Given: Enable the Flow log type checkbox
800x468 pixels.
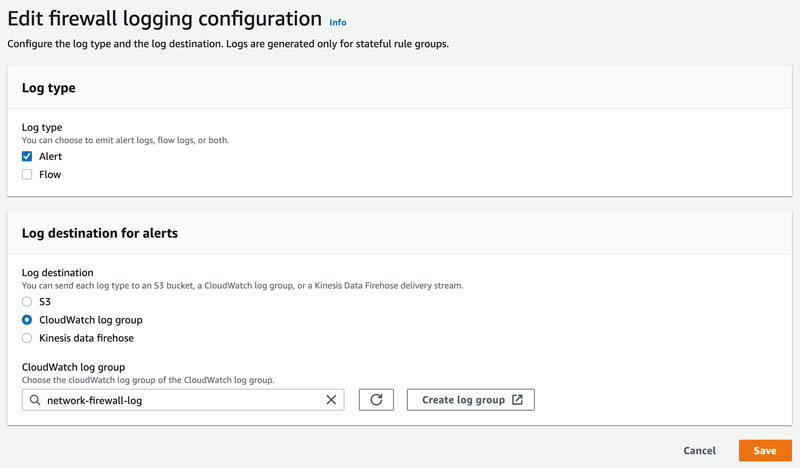Looking at the screenshot, I should click(27, 175).
